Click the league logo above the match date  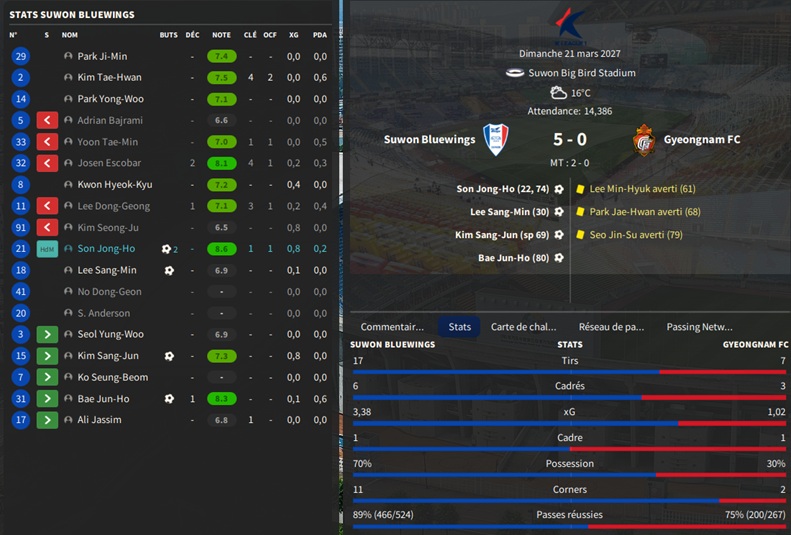(x=571, y=23)
